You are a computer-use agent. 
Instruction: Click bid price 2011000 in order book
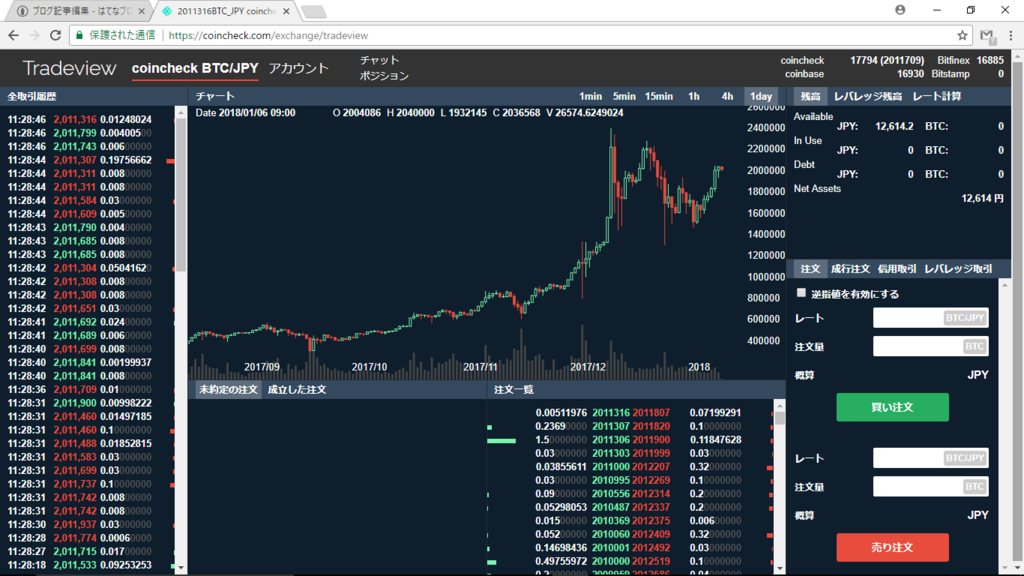tap(611, 467)
